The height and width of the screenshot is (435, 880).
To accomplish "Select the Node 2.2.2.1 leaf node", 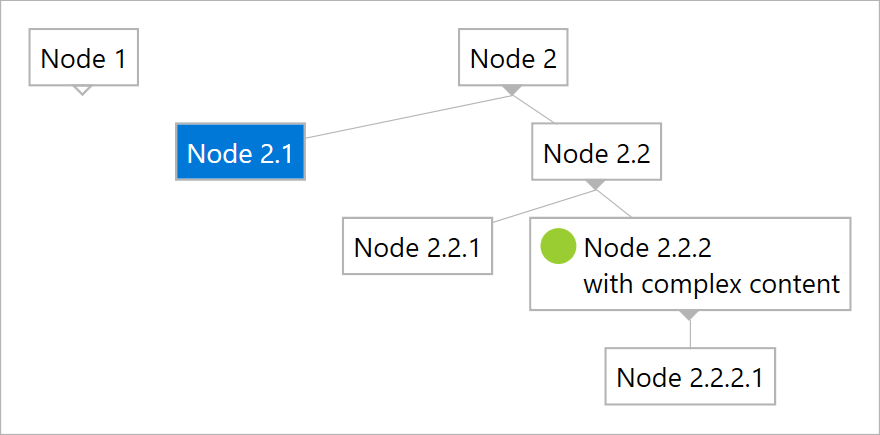I will click(x=689, y=377).
